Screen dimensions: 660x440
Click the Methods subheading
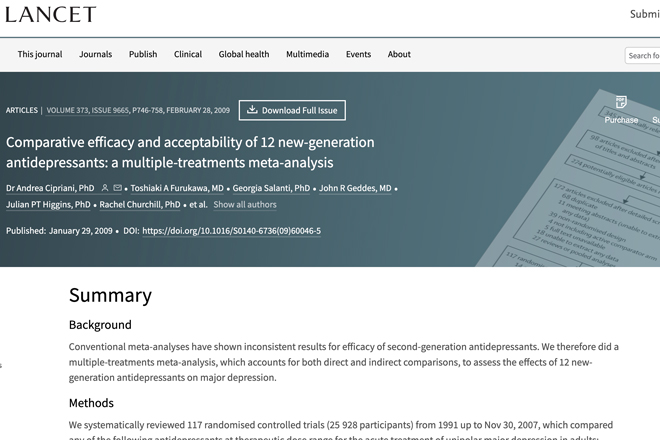(x=91, y=403)
